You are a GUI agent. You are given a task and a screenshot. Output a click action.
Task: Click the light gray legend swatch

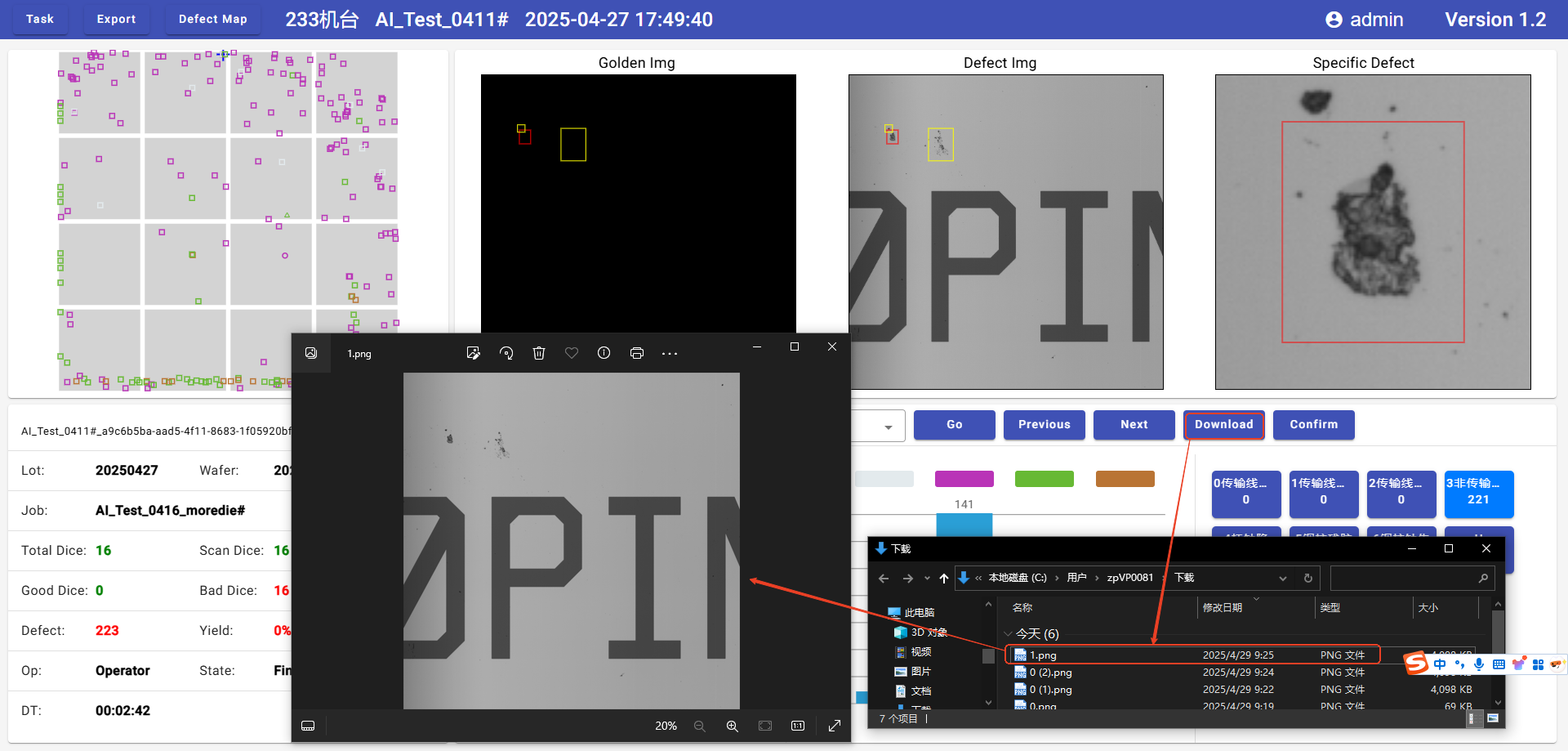click(884, 479)
